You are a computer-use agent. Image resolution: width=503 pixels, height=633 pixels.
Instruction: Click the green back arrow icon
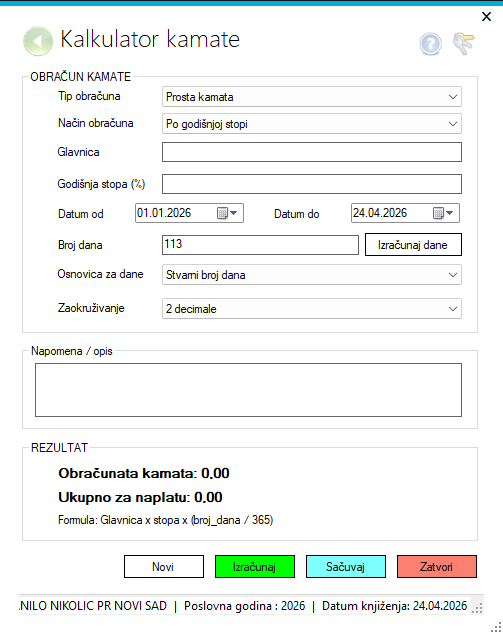[38, 41]
